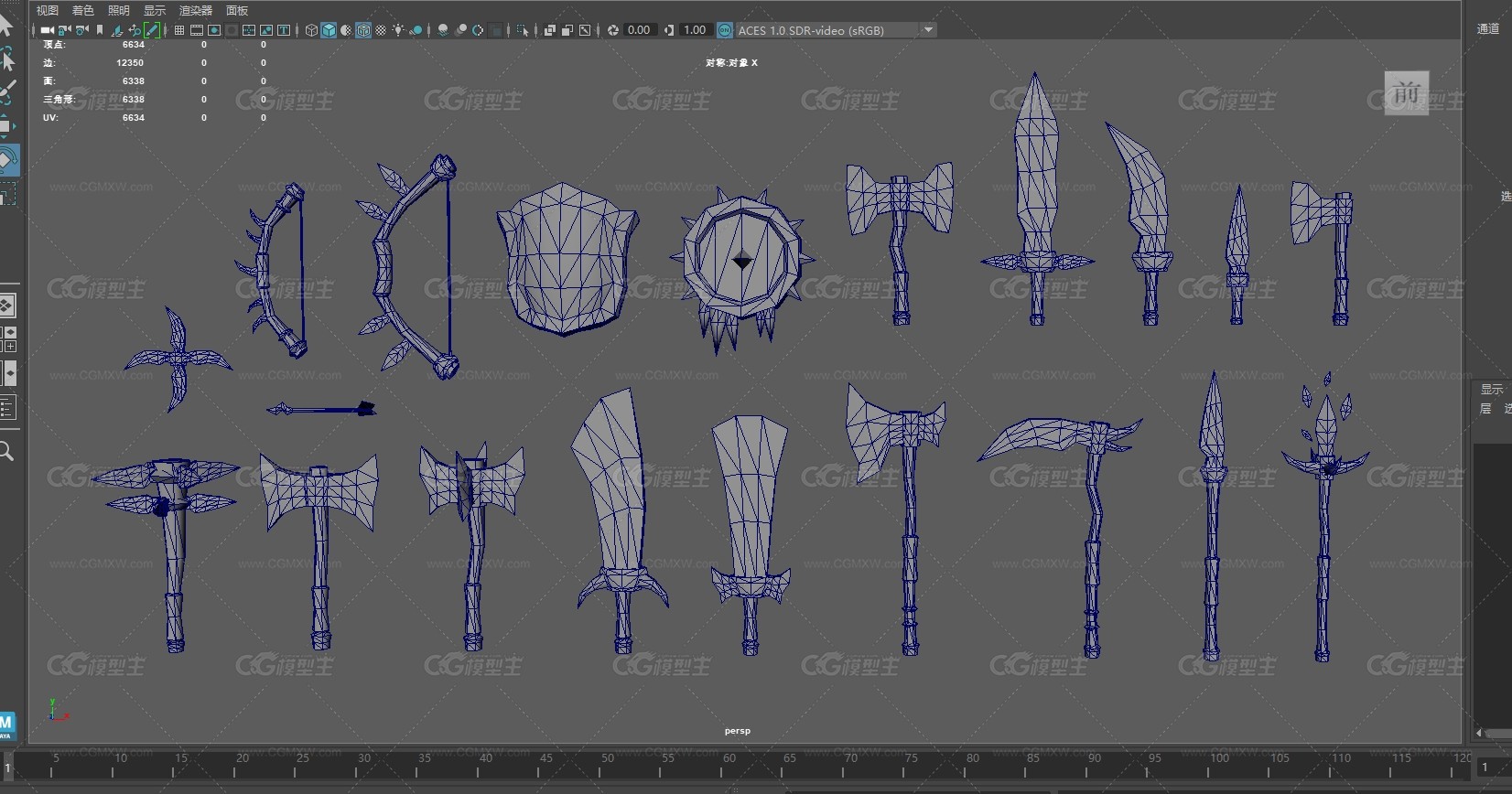Click the image plane icon
Screen dimensions: 1512x794
[115, 30]
